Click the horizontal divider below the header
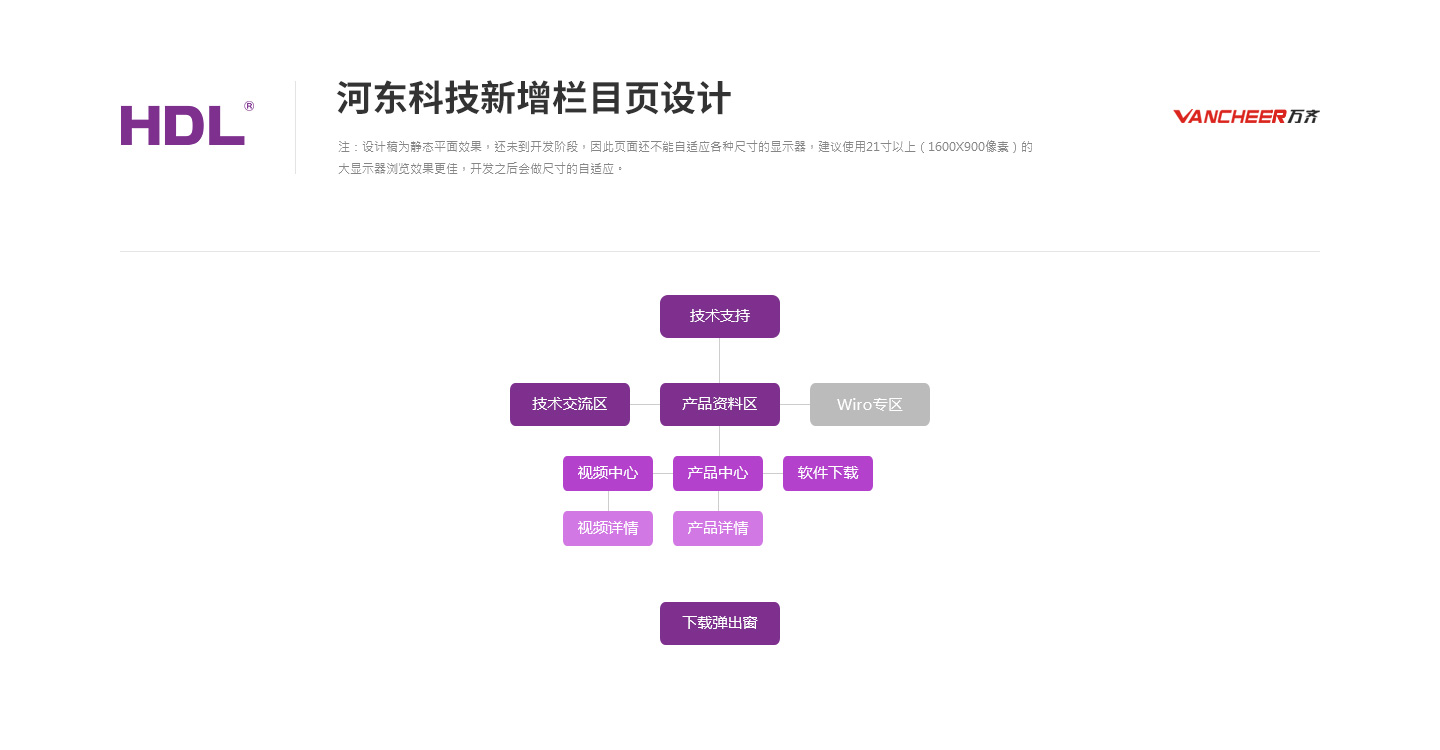 [x=720, y=251]
